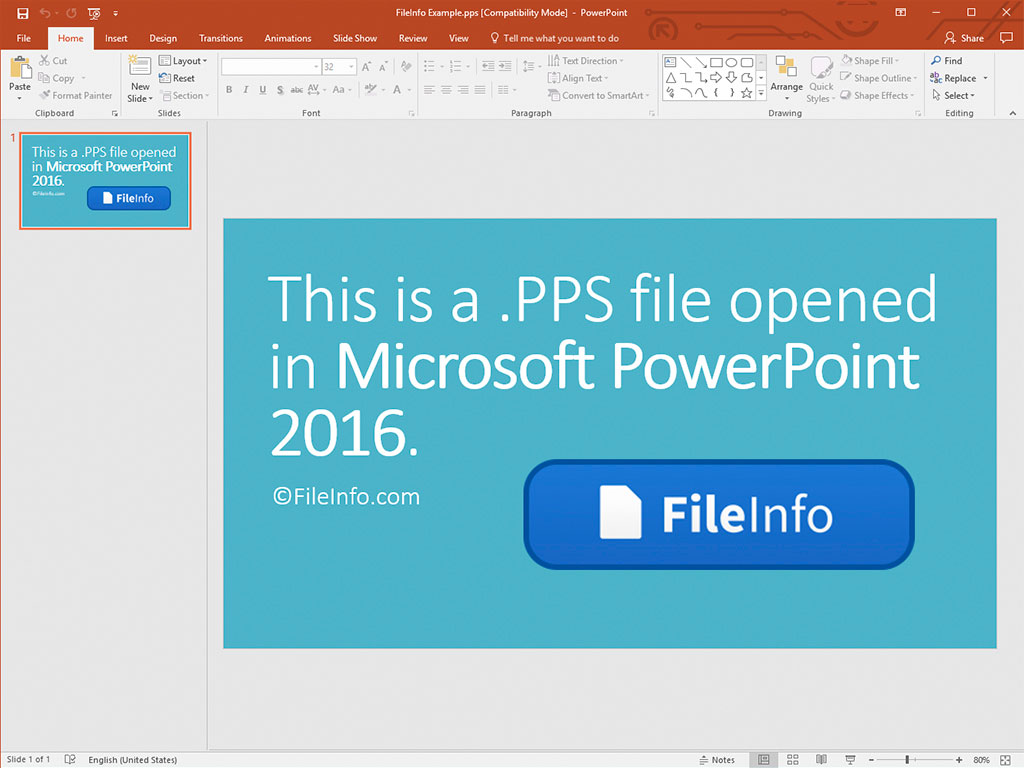Click the Undo arrow icon

pyautogui.click(x=44, y=12)
